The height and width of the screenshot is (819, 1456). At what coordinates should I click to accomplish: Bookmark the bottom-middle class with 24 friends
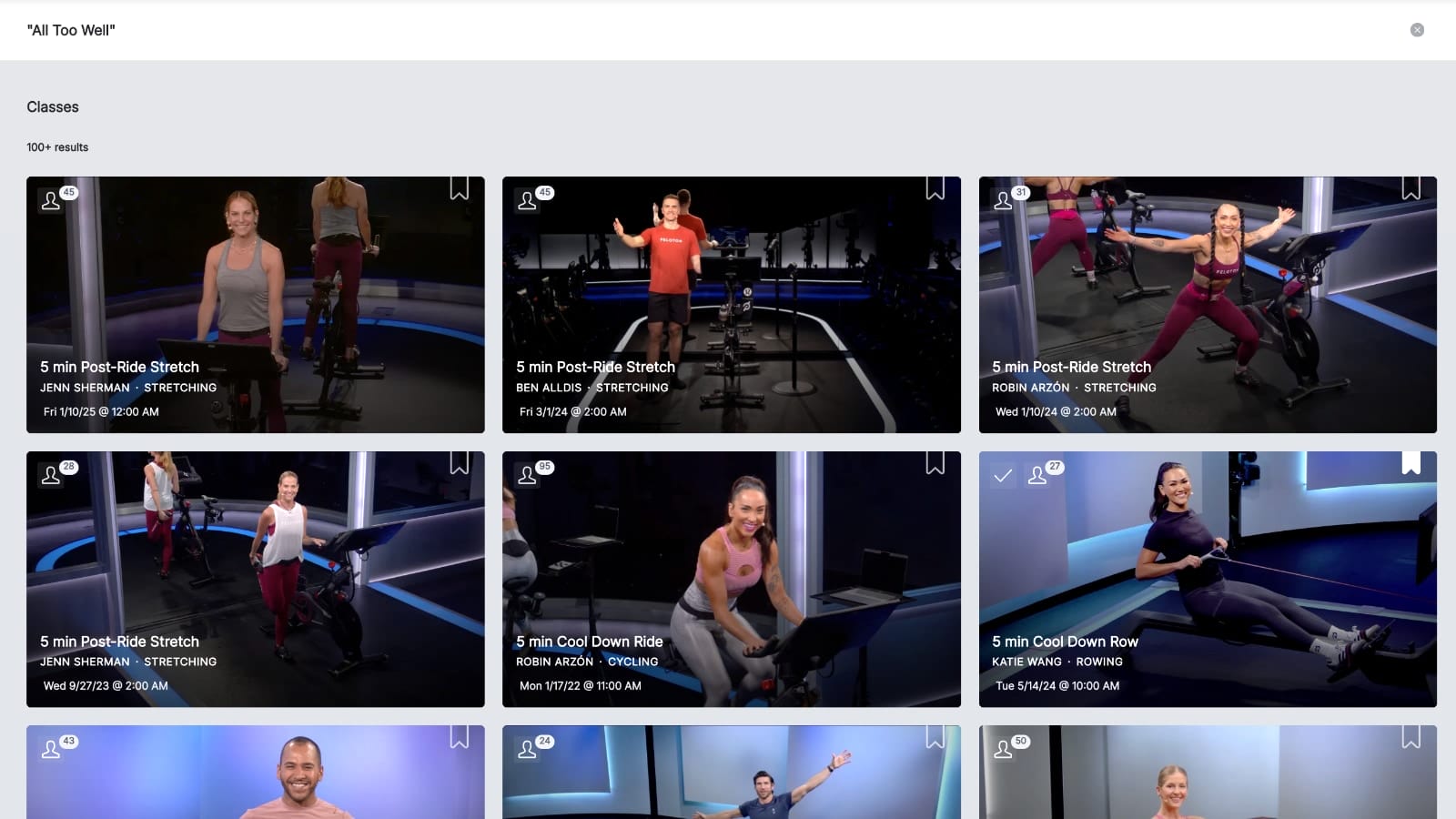point(935,737)
